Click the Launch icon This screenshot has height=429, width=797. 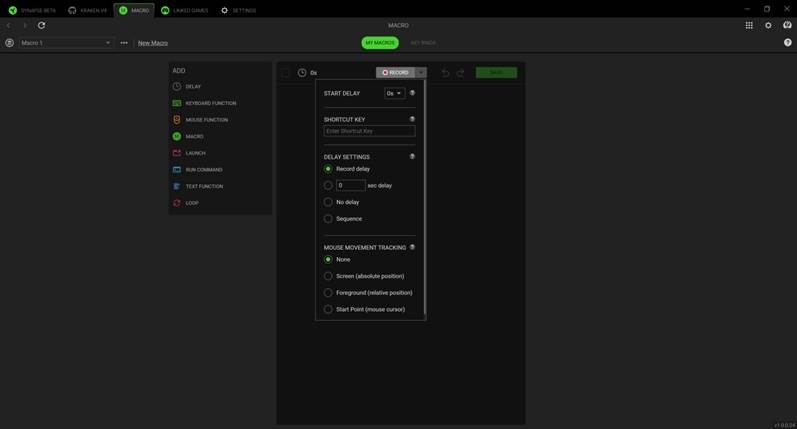pyautogui.click(x=177, y=153)
